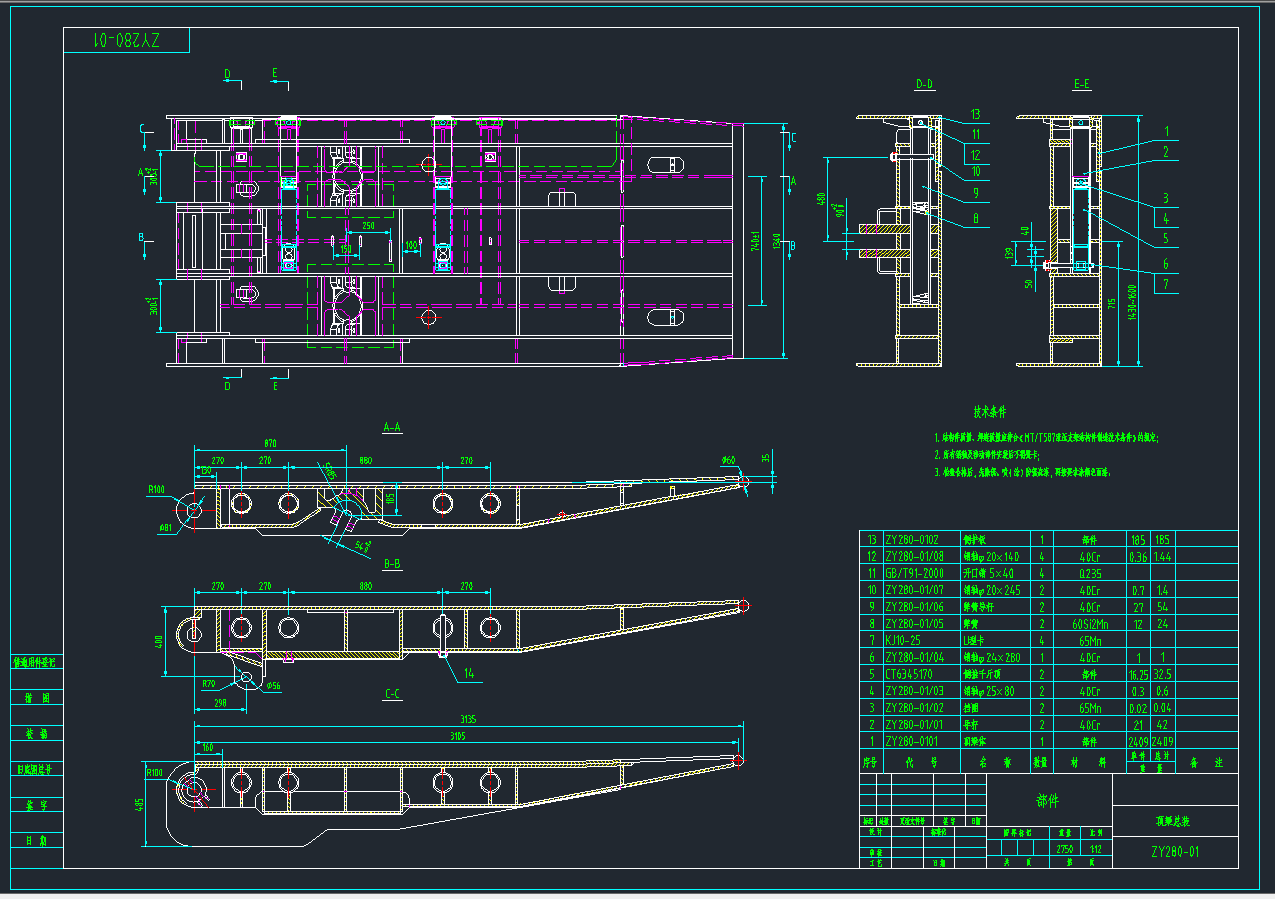1275x899 pixels.
Task: Select the "ZY280-01/08" parts list code
Action: pyautogui.click(x=914, y=556)
